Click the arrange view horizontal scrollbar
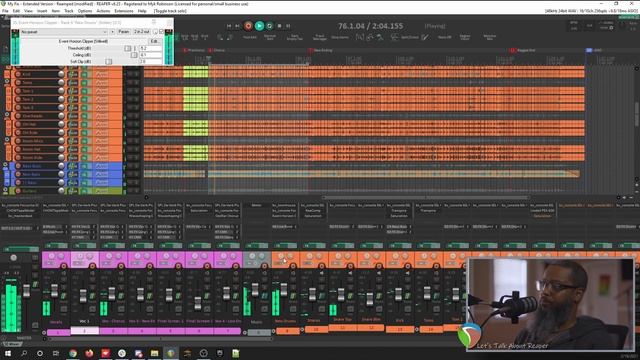 click(x=425, y=198)
